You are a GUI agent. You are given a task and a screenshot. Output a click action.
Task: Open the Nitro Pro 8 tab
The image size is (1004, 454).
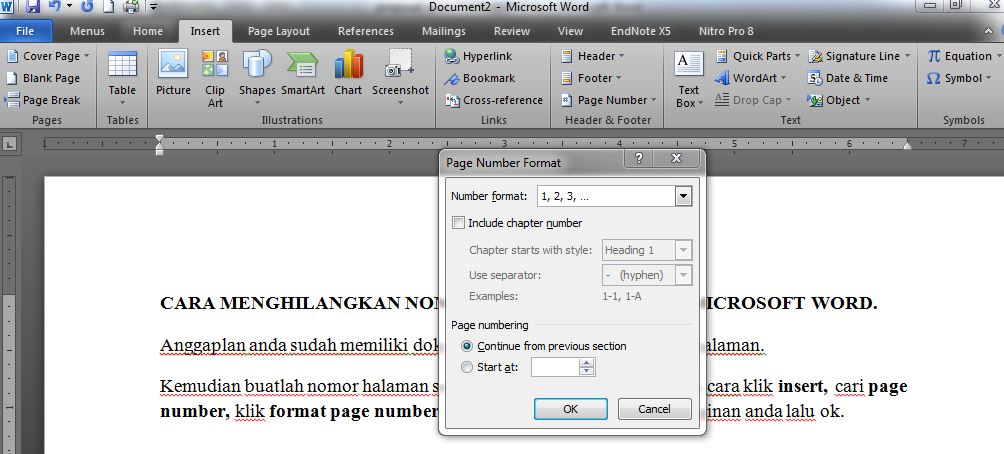tap(726, 31)
